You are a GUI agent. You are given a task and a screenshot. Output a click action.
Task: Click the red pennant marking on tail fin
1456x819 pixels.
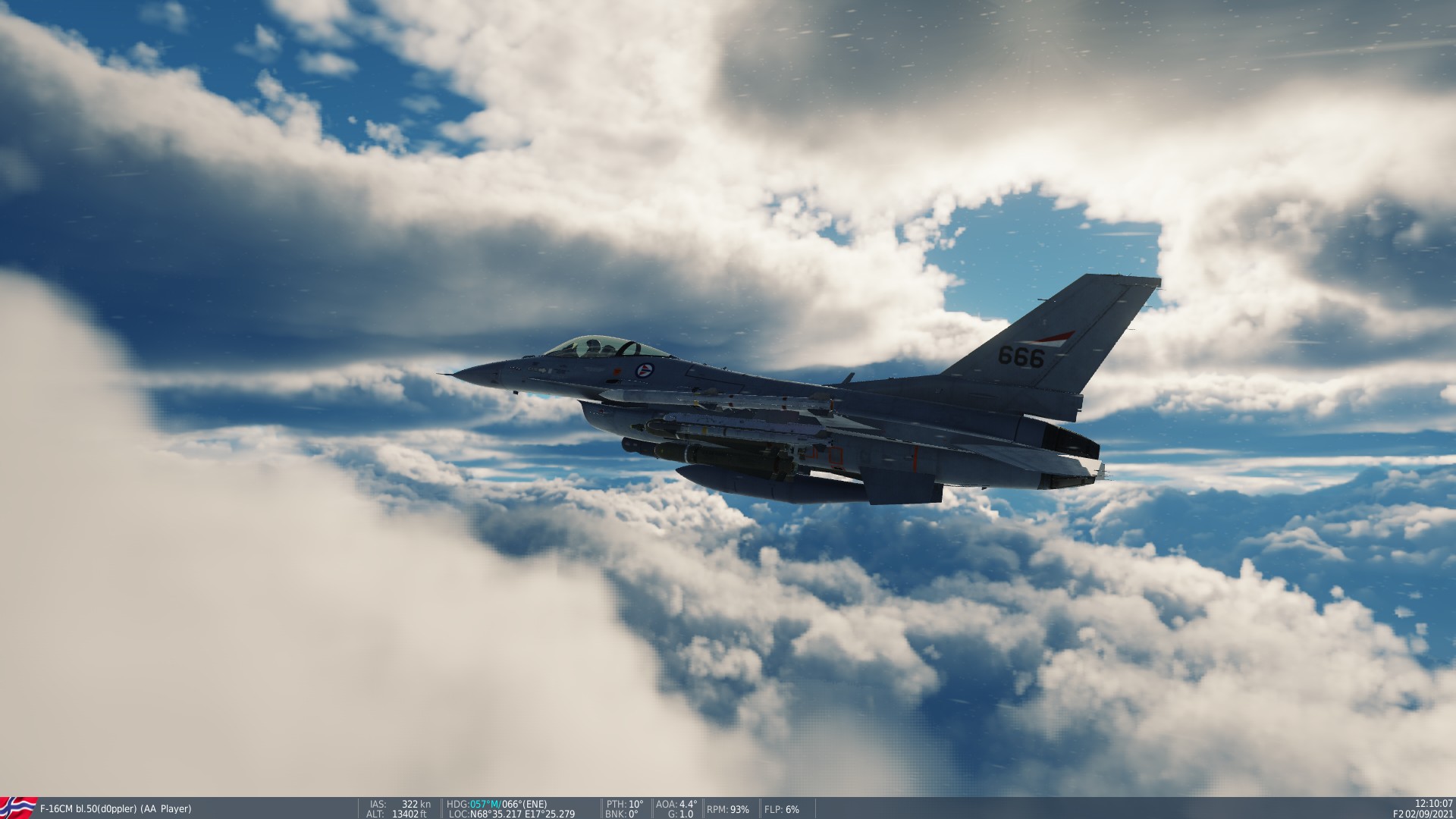(1055, 337)
